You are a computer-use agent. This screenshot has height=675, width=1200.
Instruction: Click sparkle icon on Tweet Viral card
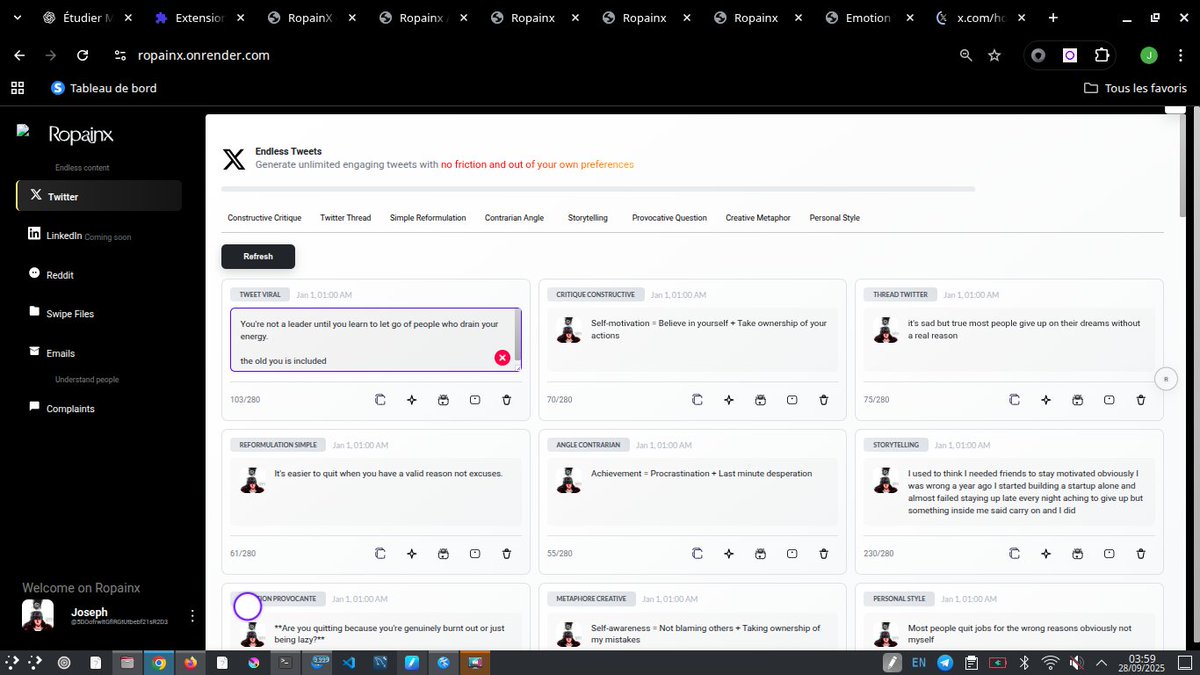coord(412,400)
